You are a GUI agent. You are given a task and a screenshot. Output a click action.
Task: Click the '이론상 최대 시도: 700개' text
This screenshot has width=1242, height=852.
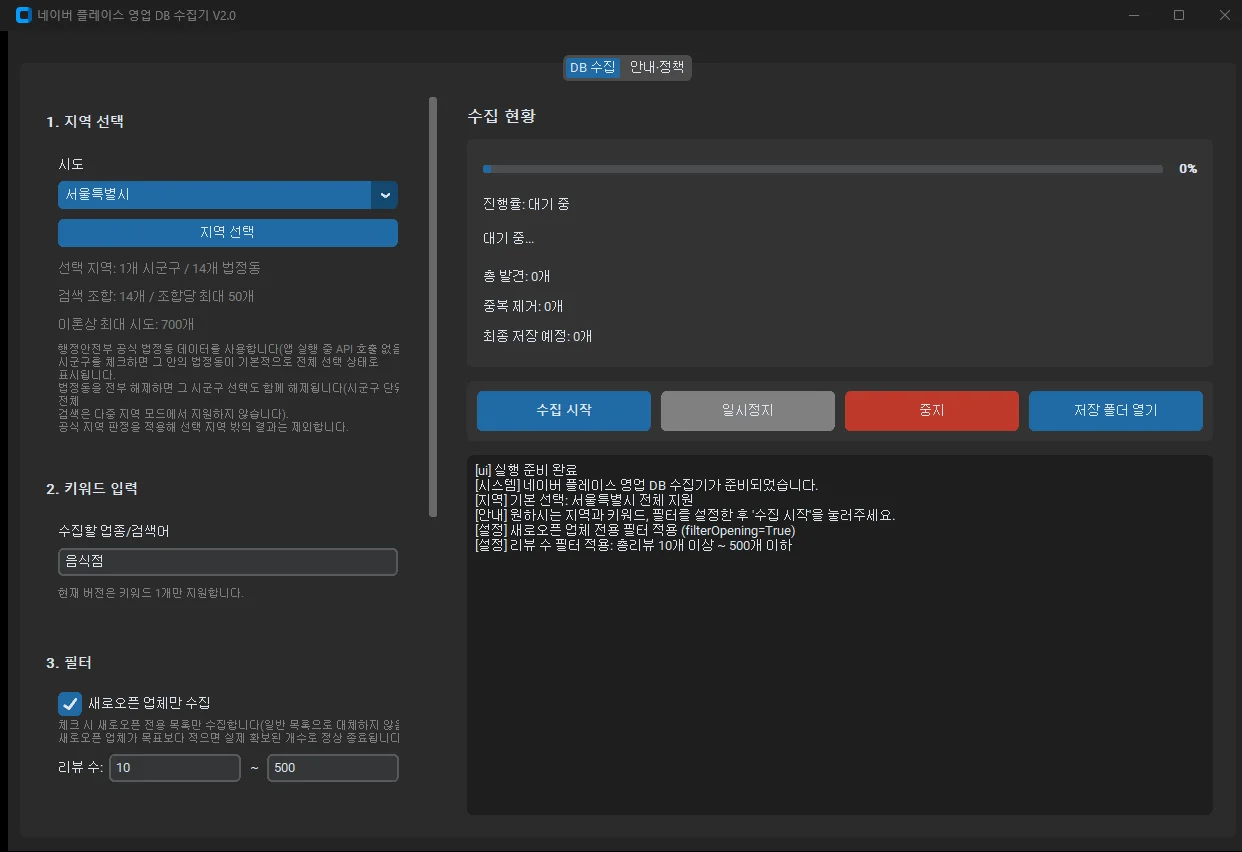coord(126,324)
